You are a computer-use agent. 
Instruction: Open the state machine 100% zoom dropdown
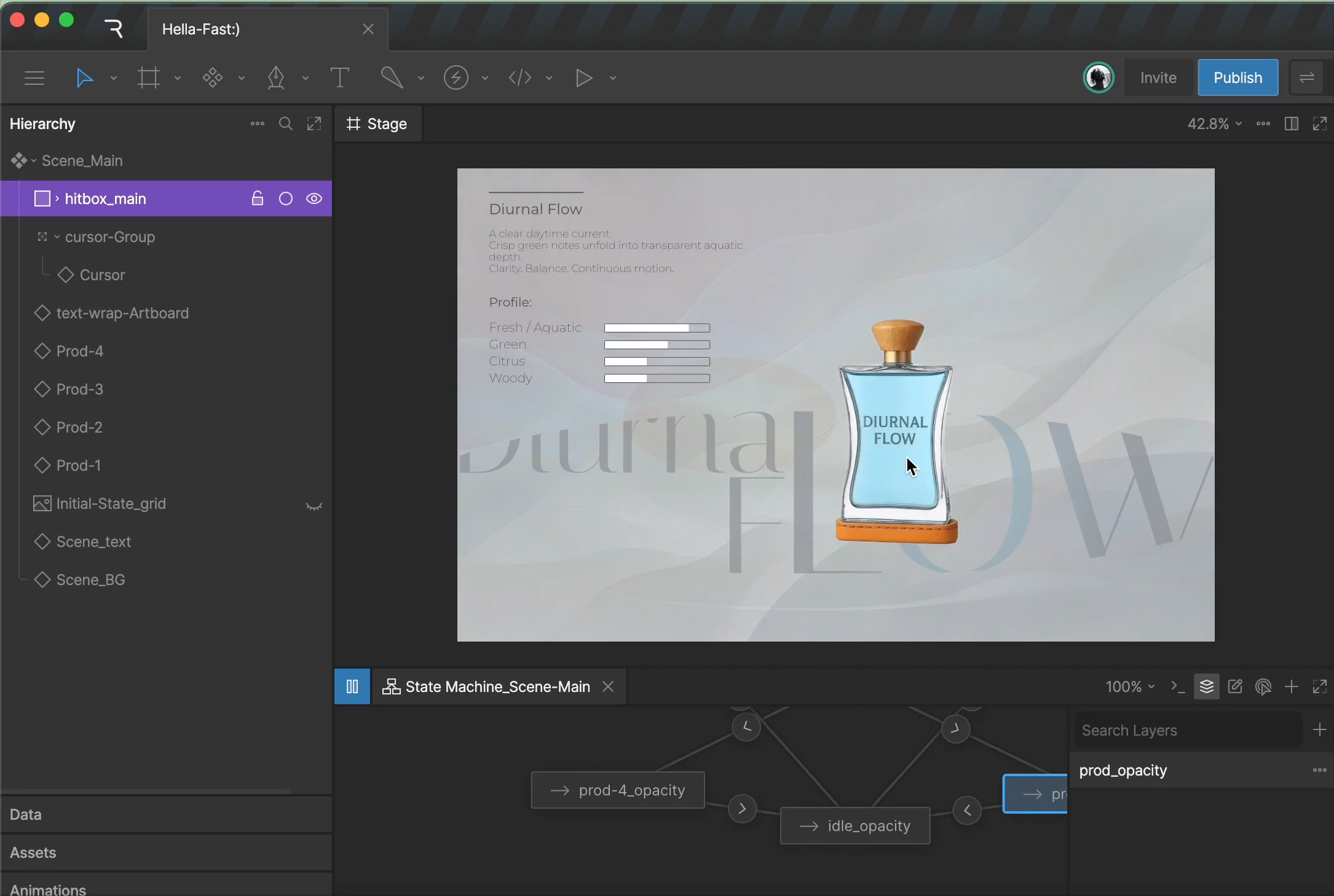point(1131,686)
